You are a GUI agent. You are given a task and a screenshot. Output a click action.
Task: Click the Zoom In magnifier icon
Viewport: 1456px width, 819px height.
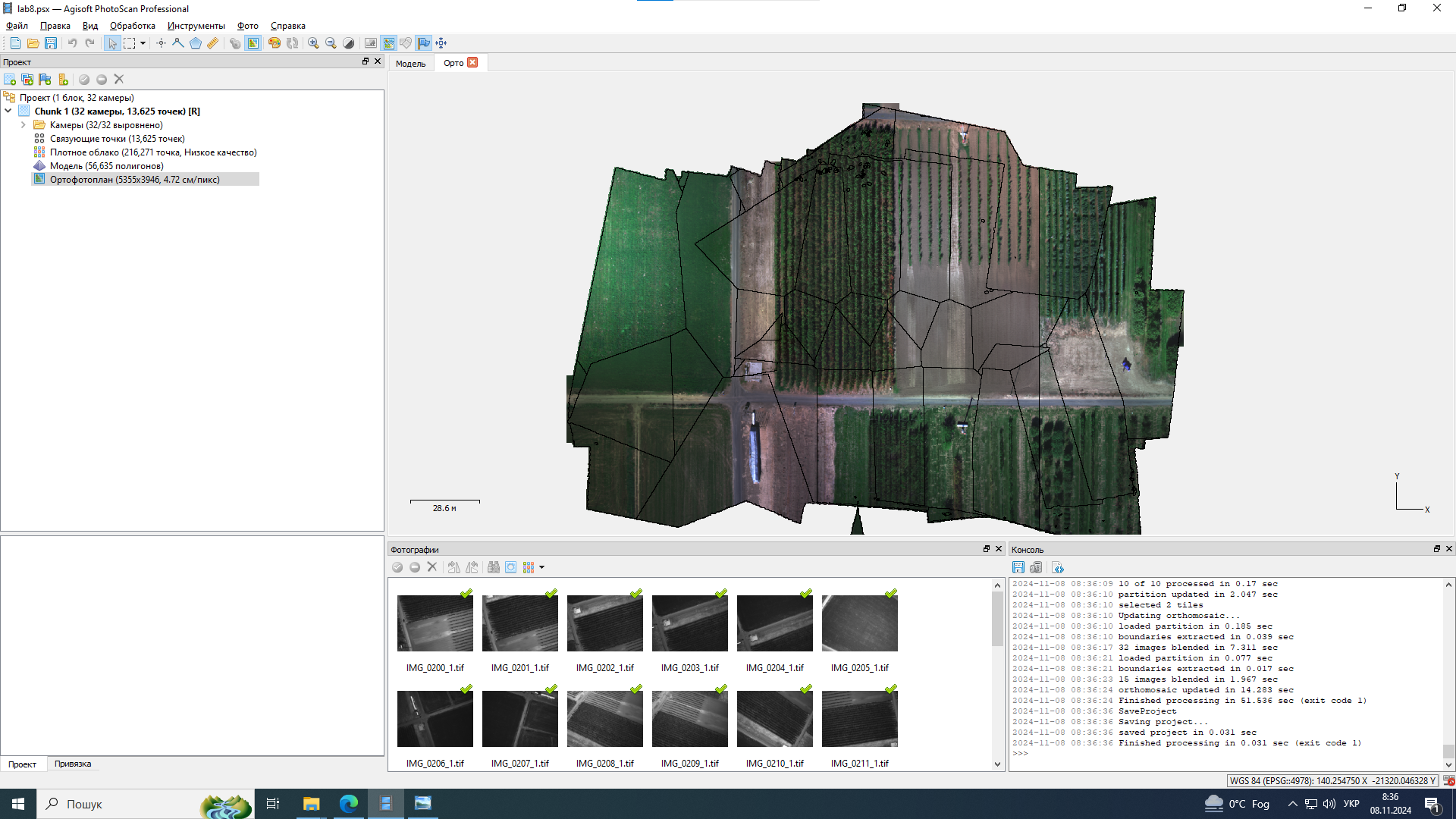(x=313, y=43)
